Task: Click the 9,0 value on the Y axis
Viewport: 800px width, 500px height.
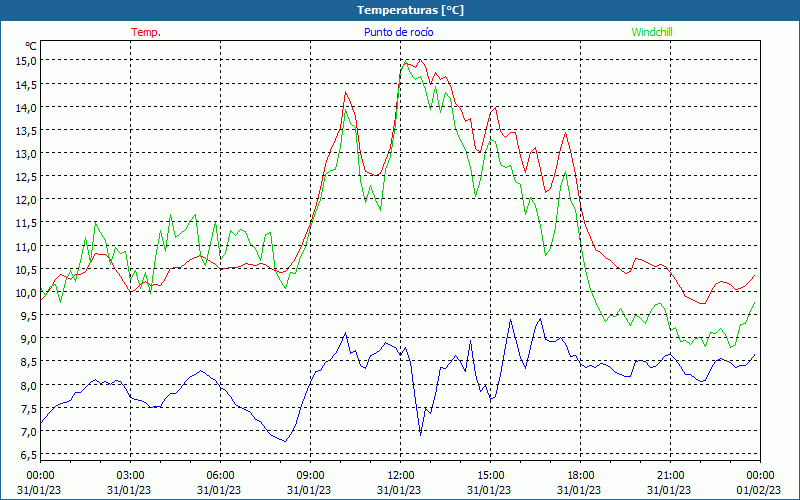Action: click(x=28, y=338)
